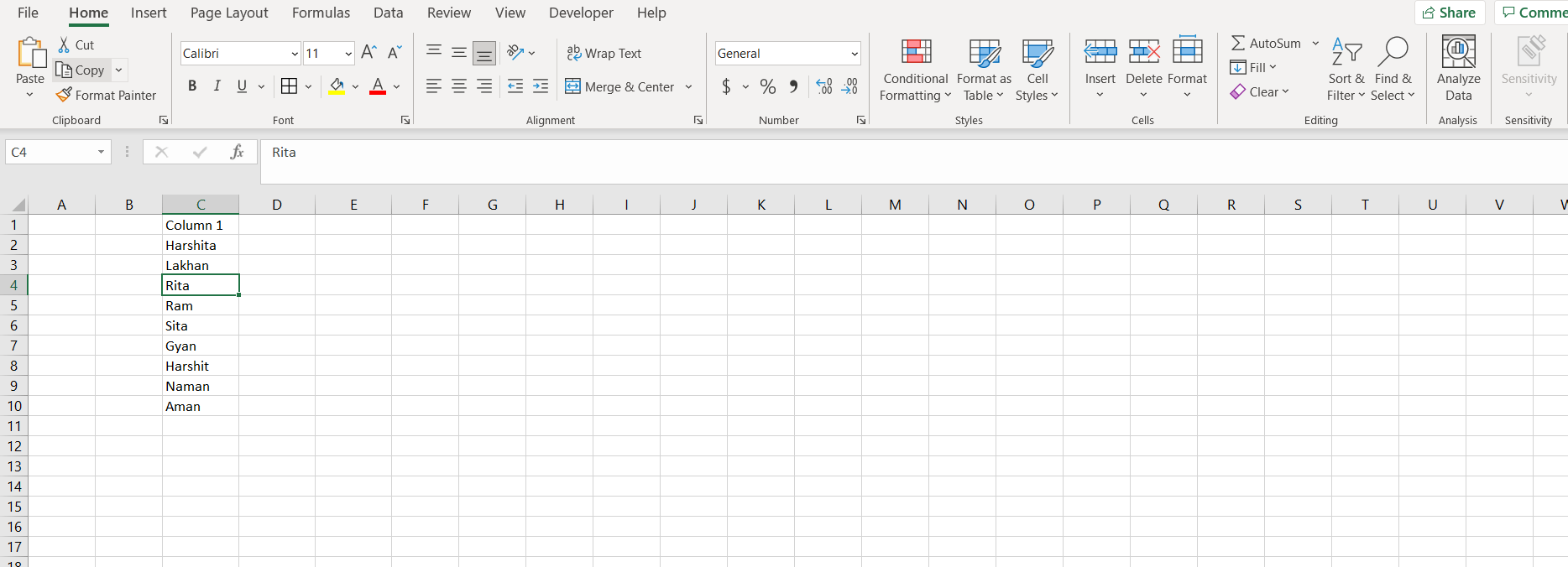Decrease font size with the smaller A icon

395,52
